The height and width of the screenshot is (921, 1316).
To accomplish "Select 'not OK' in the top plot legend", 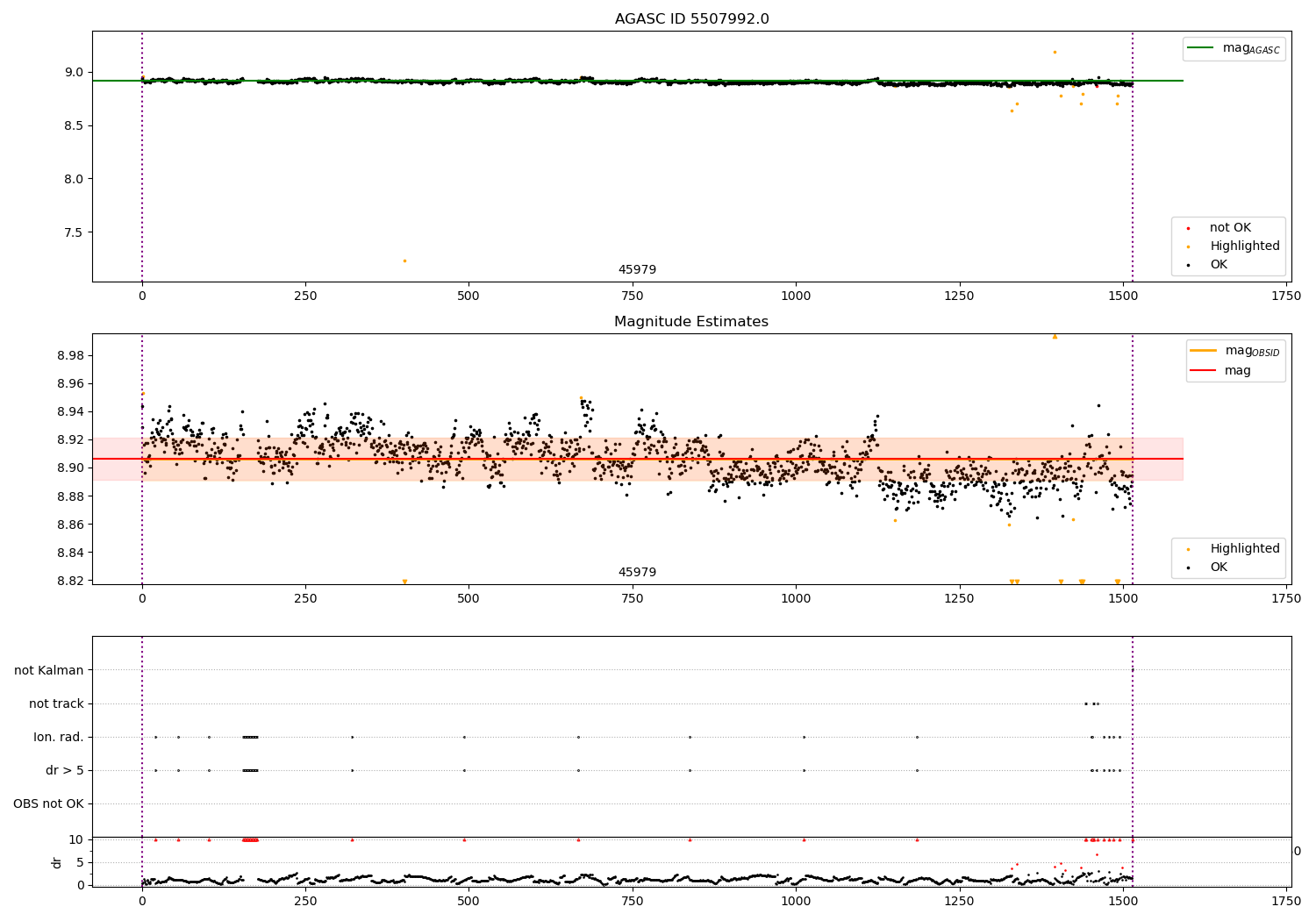I will (x=1230, y=228).
